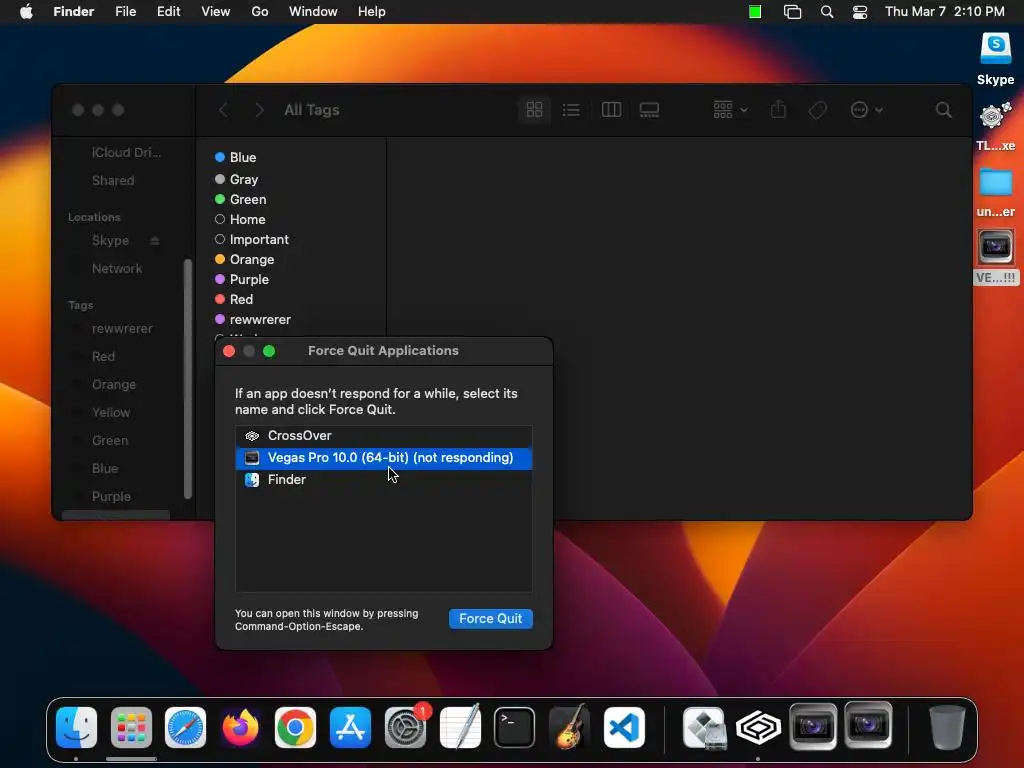This screenshot has width=1024, height=768.
Task: Select the Purple tag in All Tags list
Action: coord(242,280)
